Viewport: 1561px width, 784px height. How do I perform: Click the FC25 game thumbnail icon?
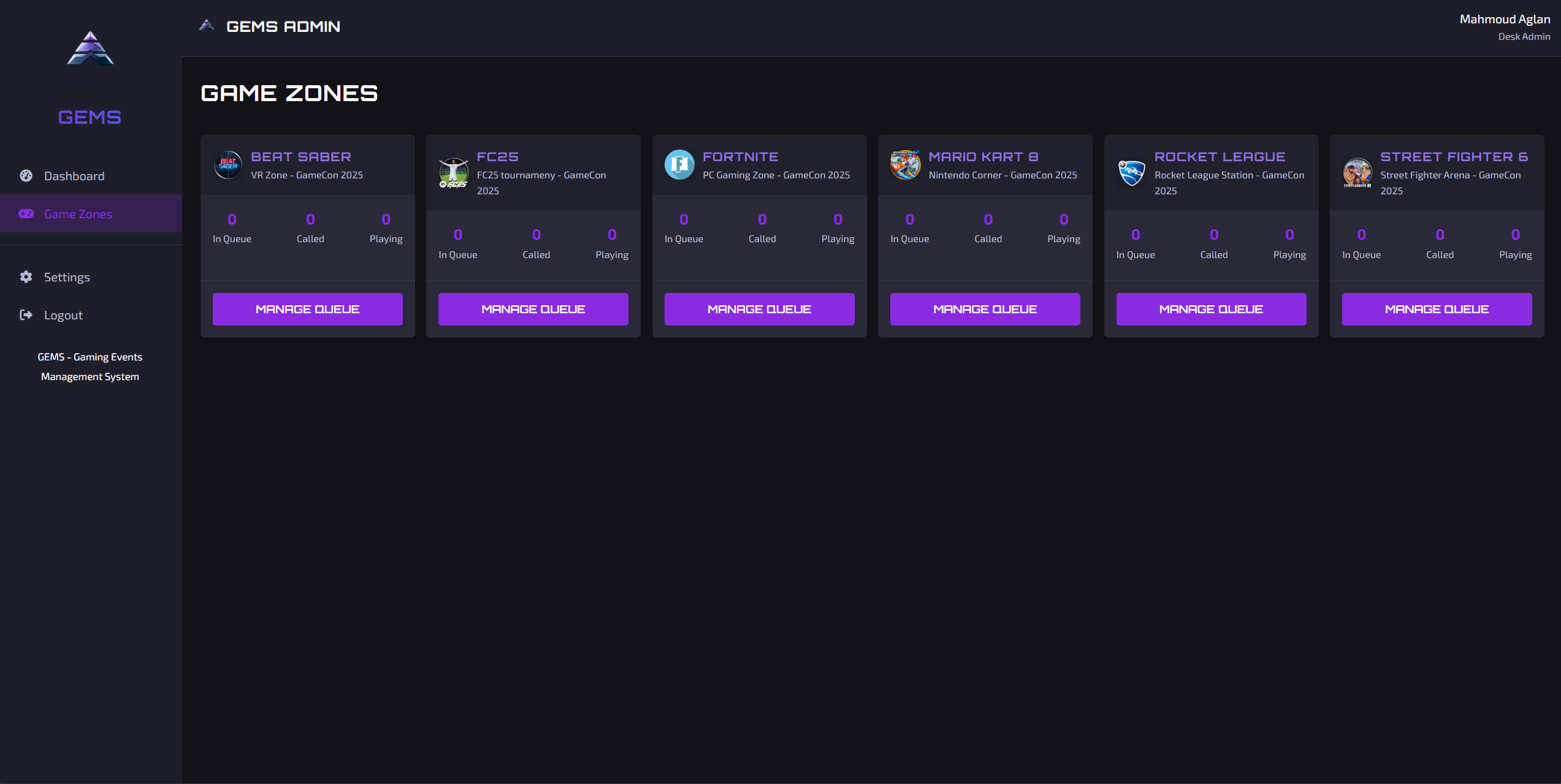pos(454,173)
